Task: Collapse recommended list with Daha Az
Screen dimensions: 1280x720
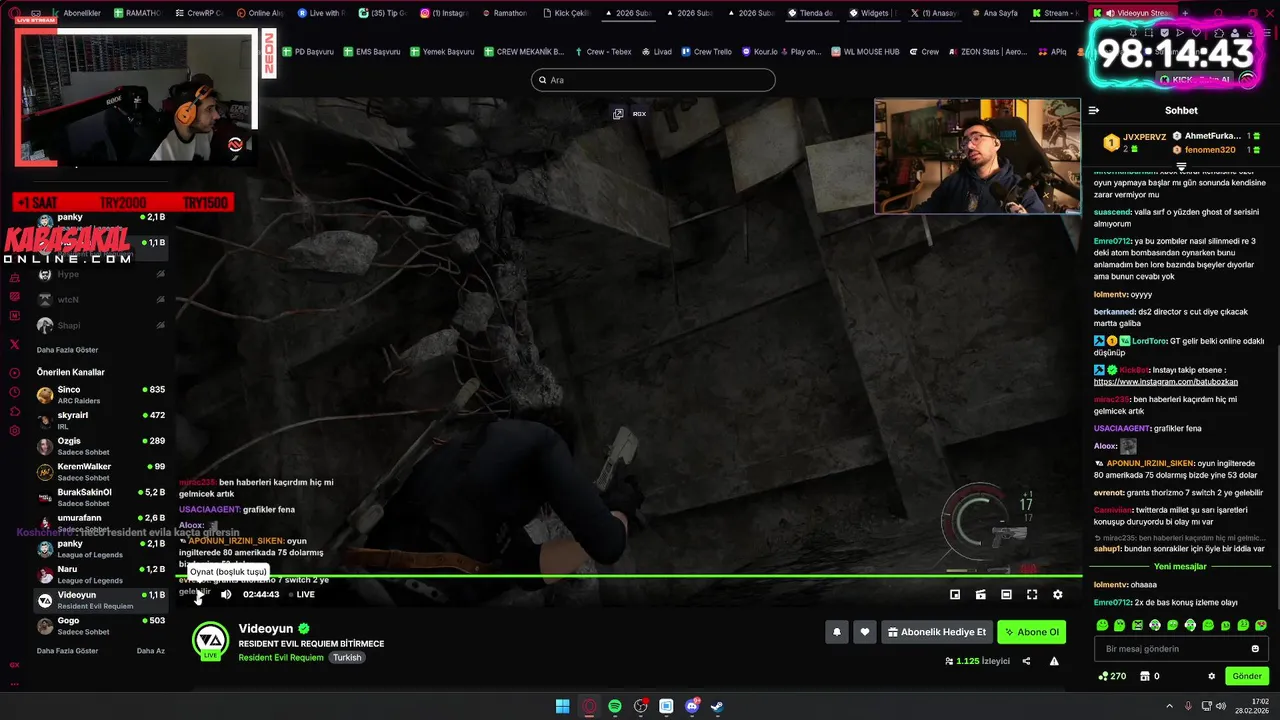Action: 151,651
